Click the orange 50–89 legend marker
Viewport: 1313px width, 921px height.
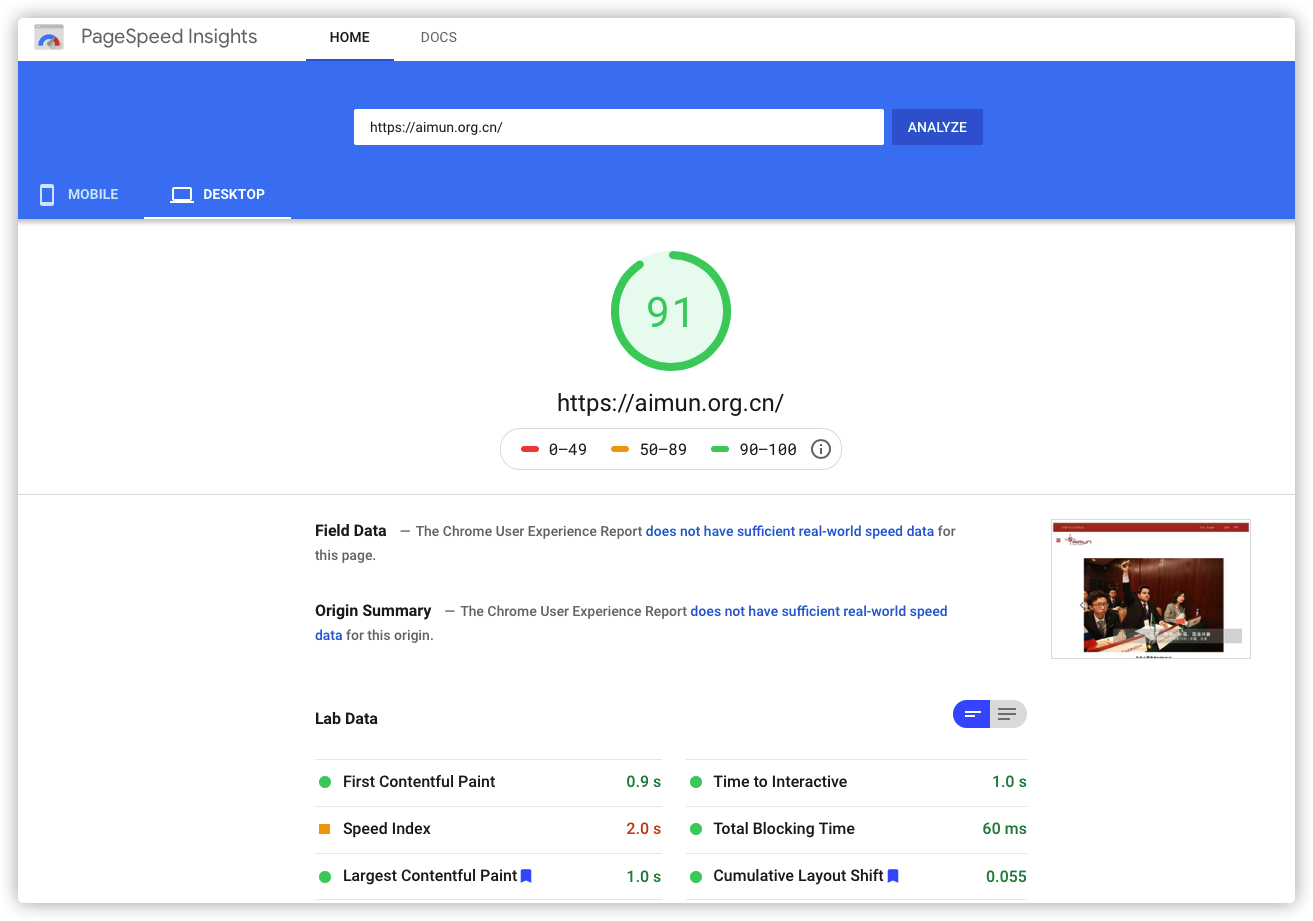coord(620,449)
